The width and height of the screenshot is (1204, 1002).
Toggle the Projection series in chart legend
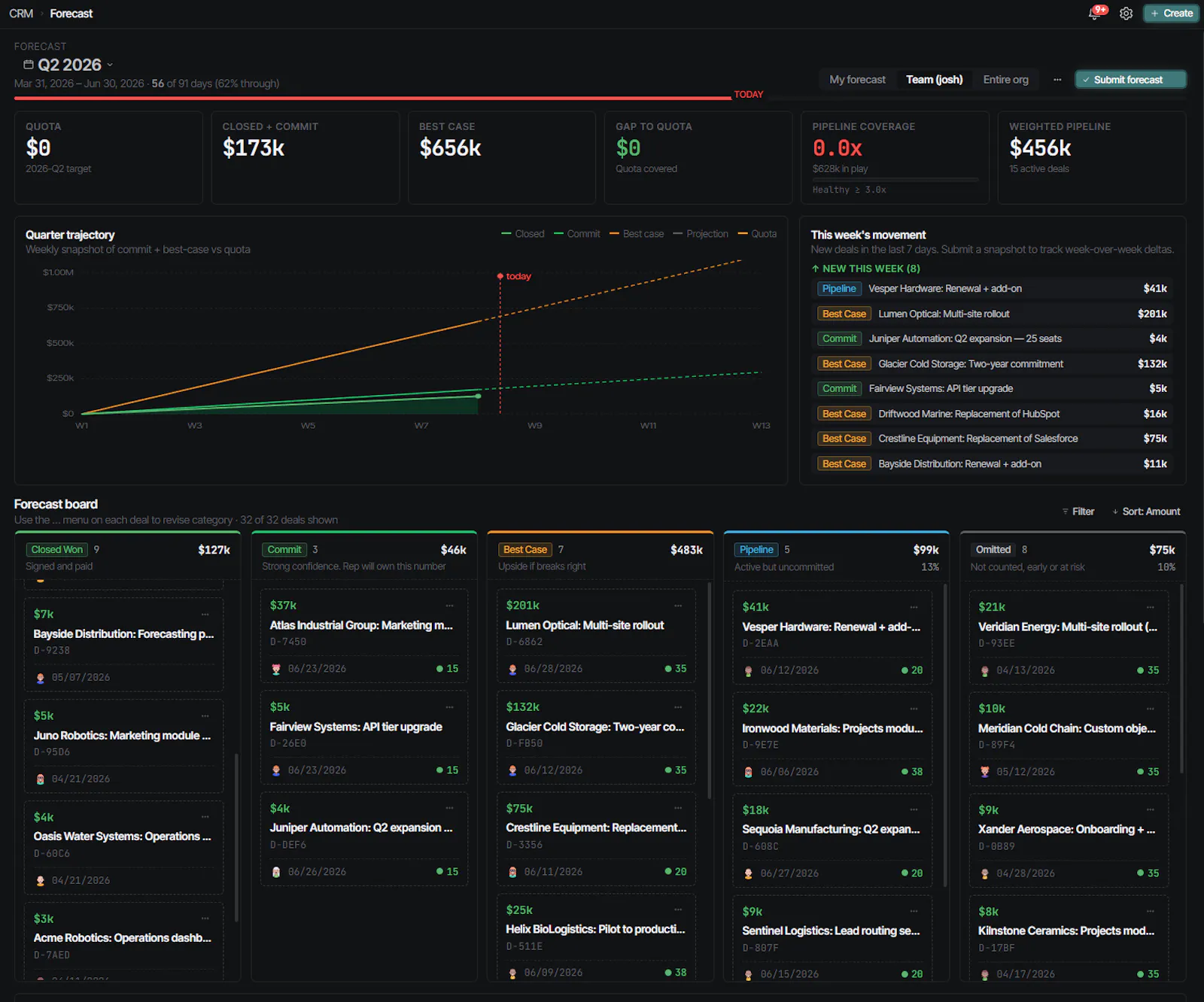coord(701,234)
